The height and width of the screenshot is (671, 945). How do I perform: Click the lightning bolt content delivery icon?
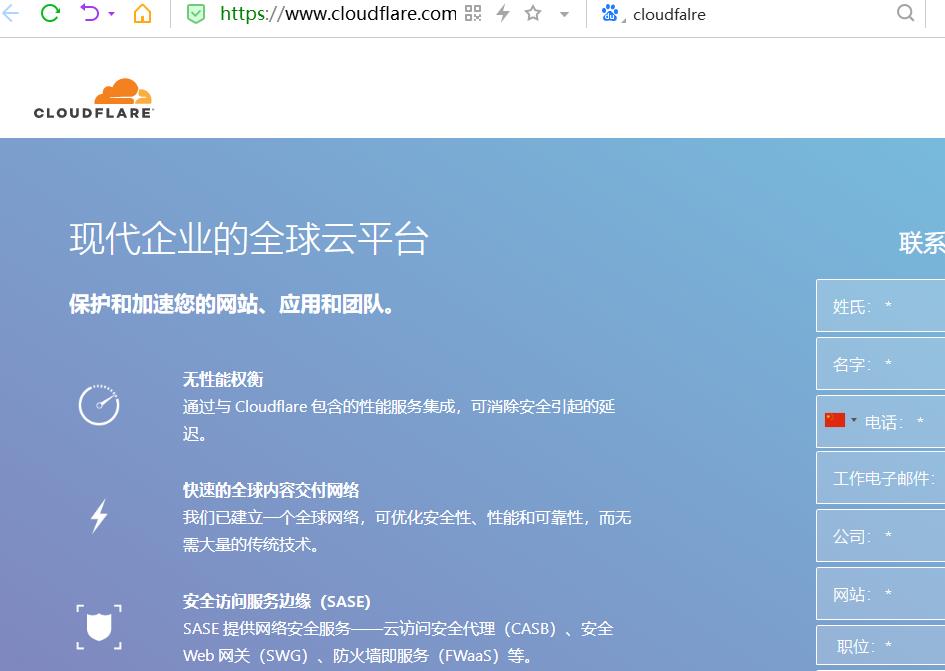pos(99,516)
